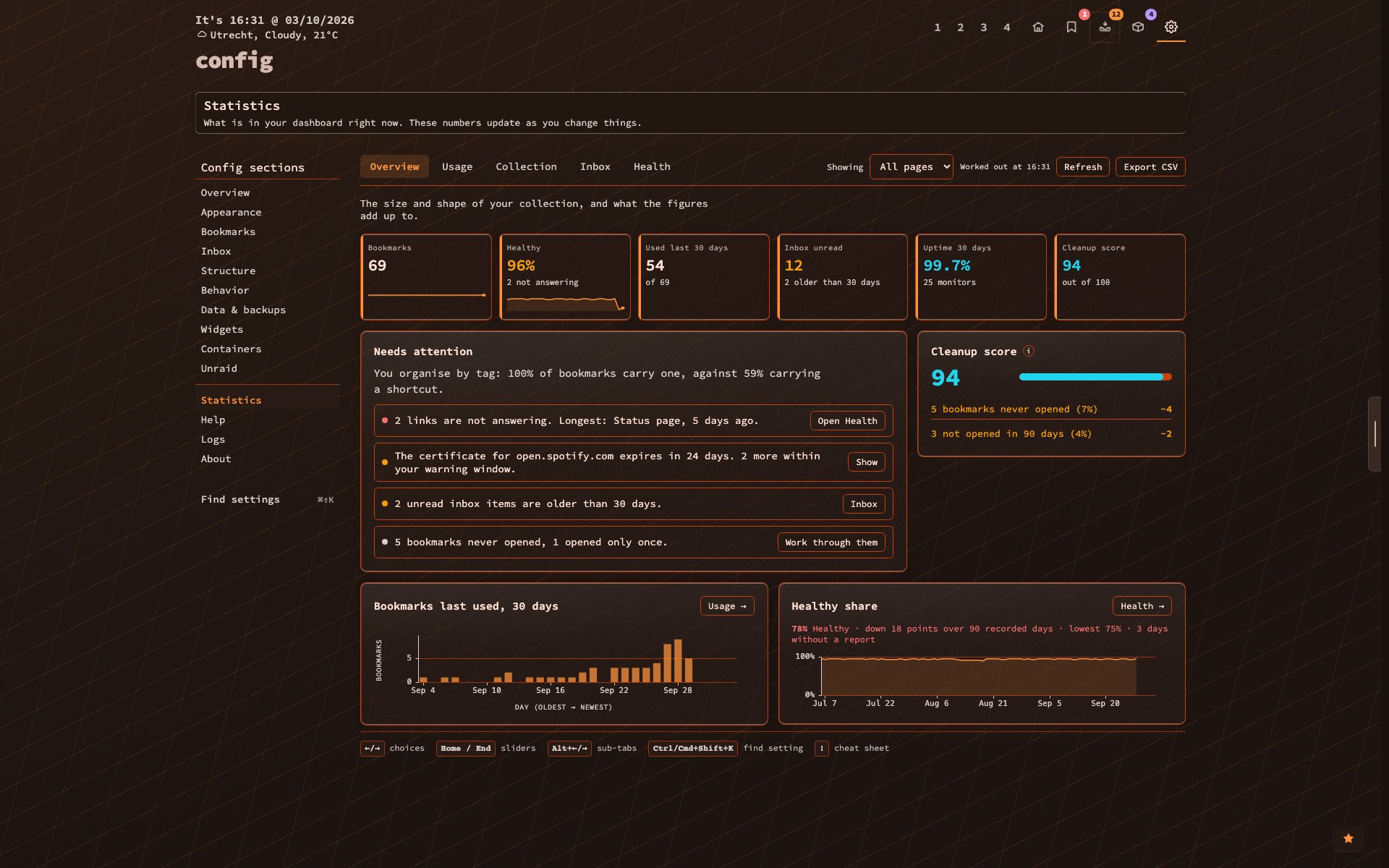The image size is (1389, 868).
Task: Go to page 1
Action: pos(938,27)
